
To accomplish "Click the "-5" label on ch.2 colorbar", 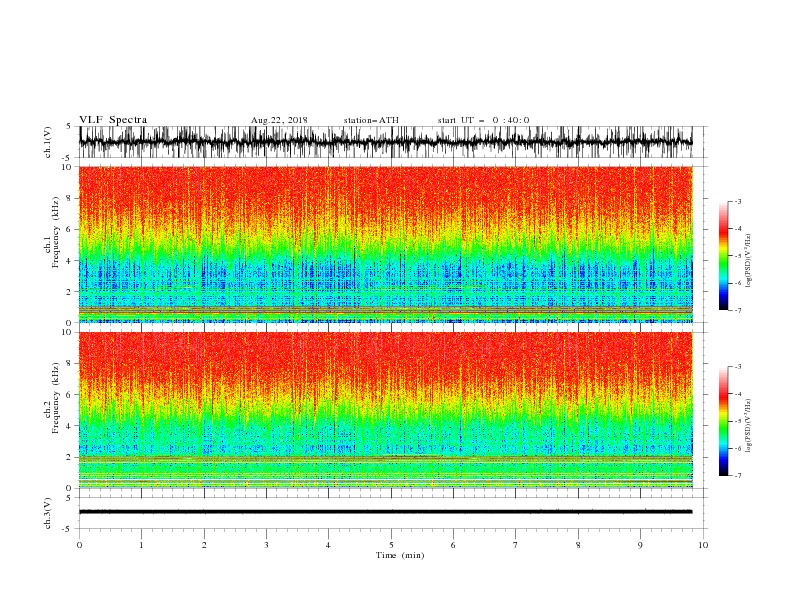I will coord(738,421).
